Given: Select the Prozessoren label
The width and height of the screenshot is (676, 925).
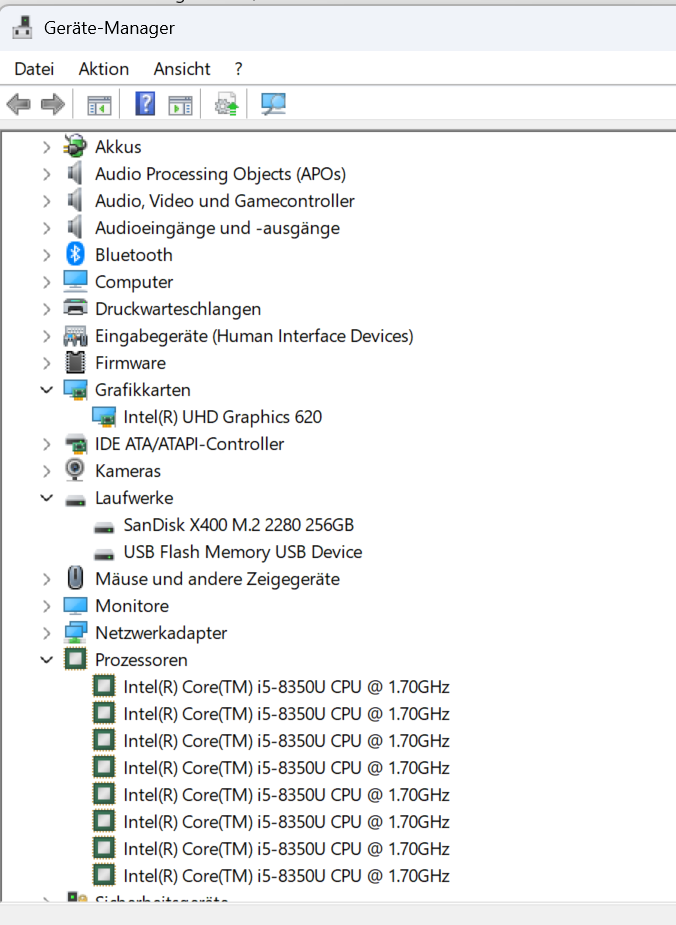Looking at the screenshot, I should [141, 660].
